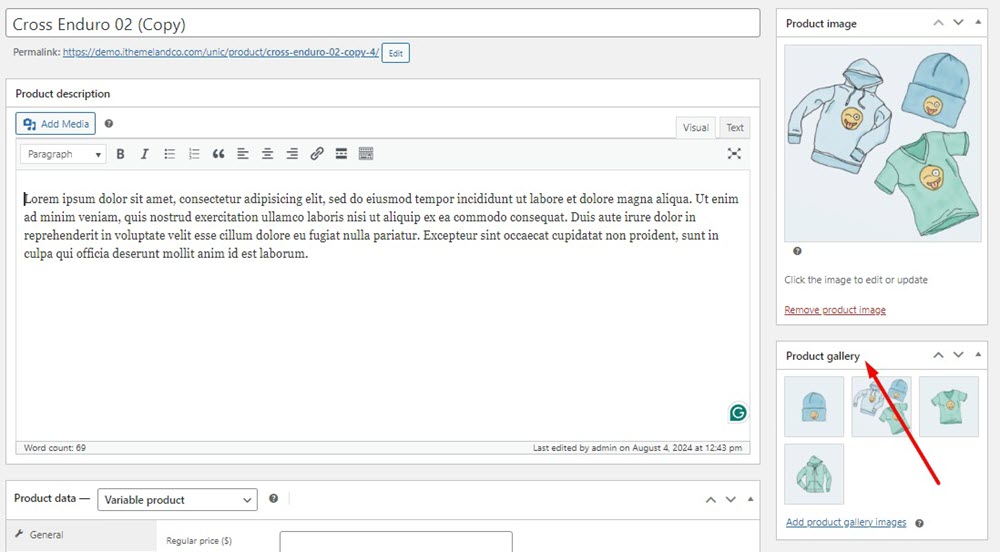
Task: Insert Read More tag
Action: pos(341,154)
